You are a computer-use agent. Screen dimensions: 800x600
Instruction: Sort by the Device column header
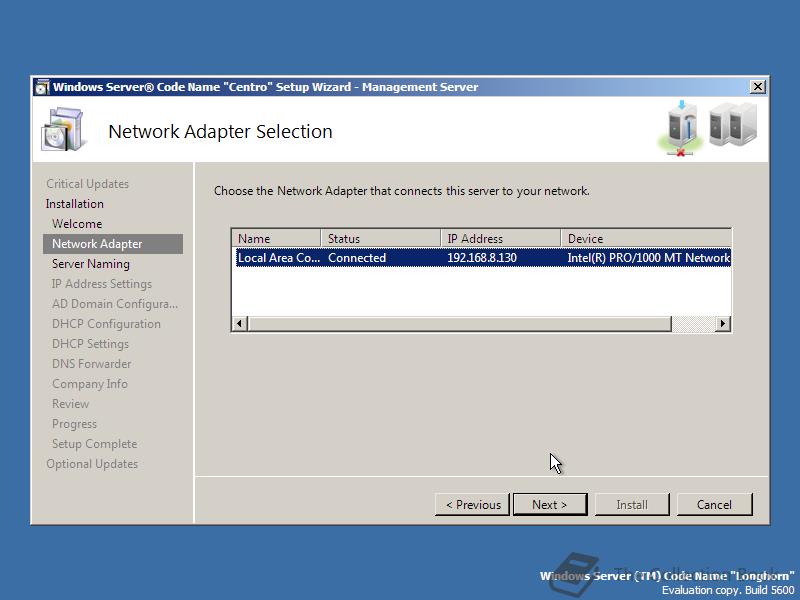pyautogui.click(x=646, y=239)
